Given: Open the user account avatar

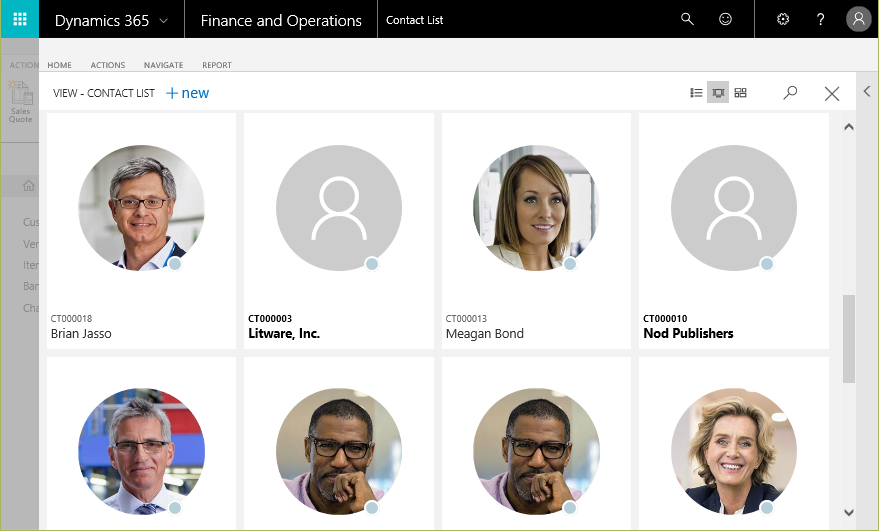Looking at the screenshot, I should [x=858, y=20].
